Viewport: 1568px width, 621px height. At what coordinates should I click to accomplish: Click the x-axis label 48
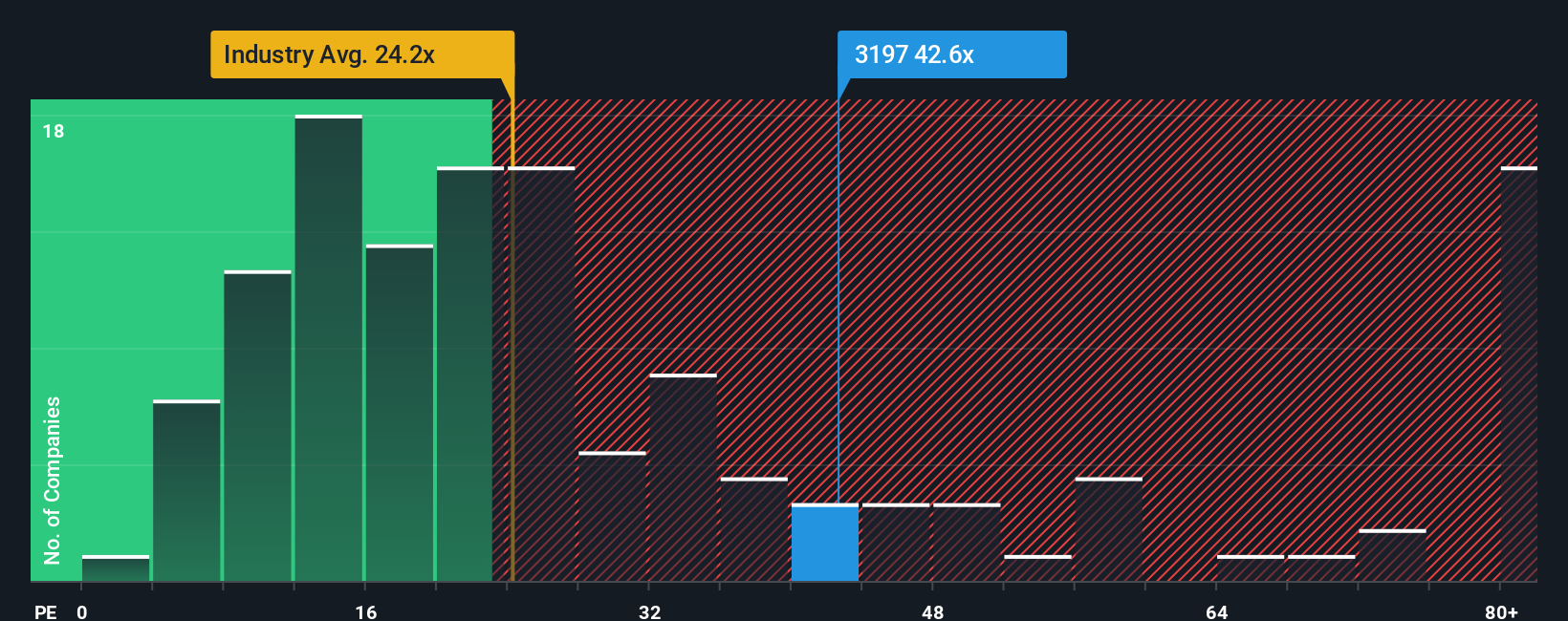(x=933, y=611)
